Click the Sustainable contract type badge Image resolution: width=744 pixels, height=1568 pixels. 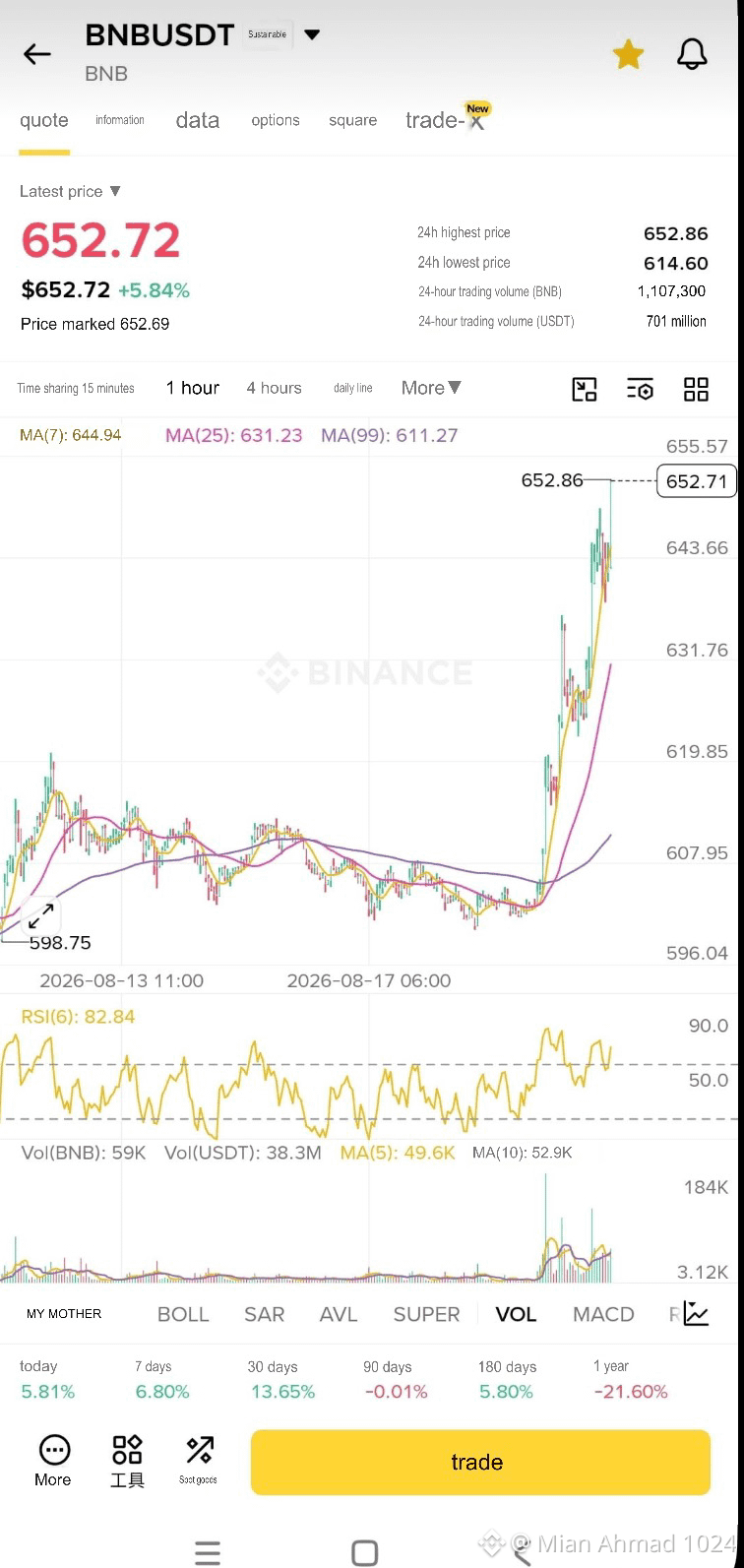click(268, 34)
